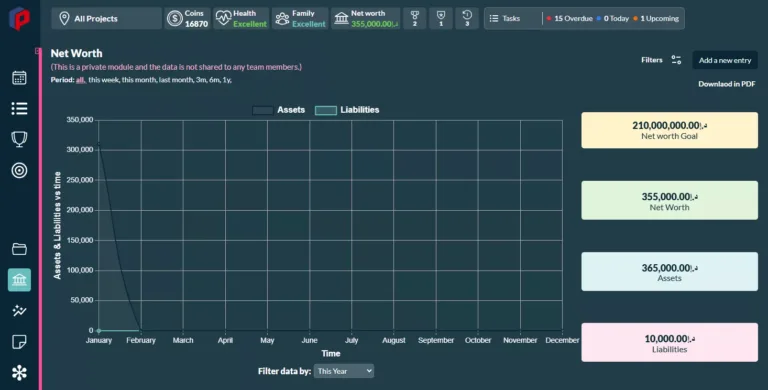Click the Filters label
This screenshot has width=768, height=390.
pos(651,60)
